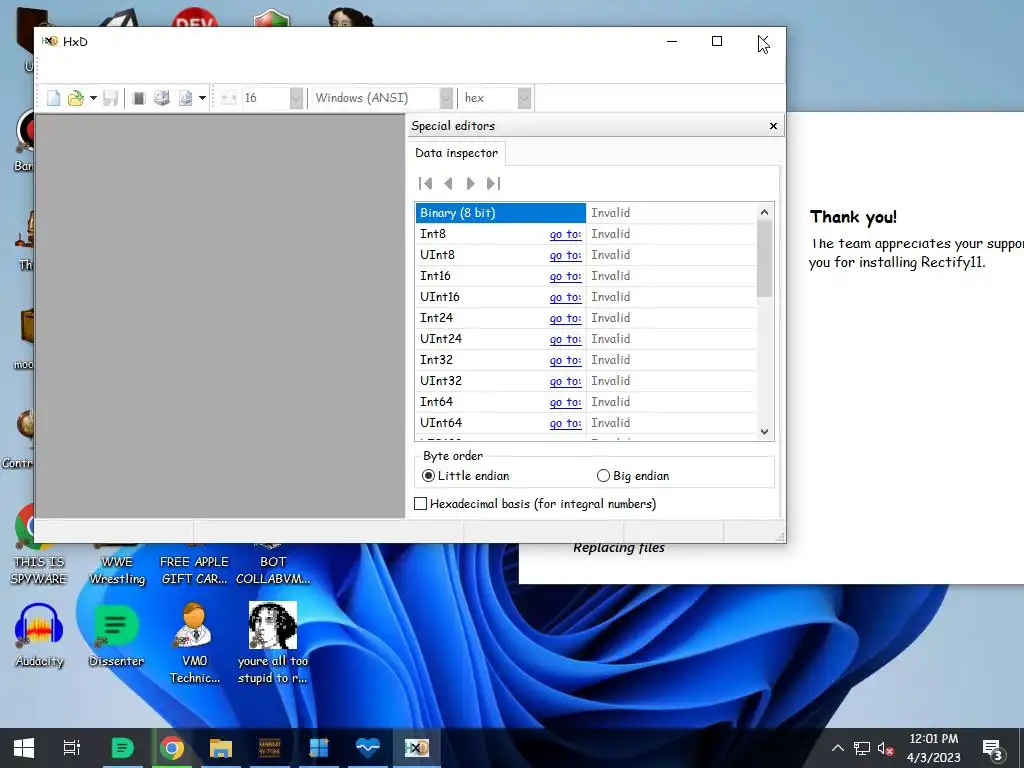This screenshot has height=768, width=1024.
Task: Select the Binary (8 bit) row
Action: tap(500, 213)
